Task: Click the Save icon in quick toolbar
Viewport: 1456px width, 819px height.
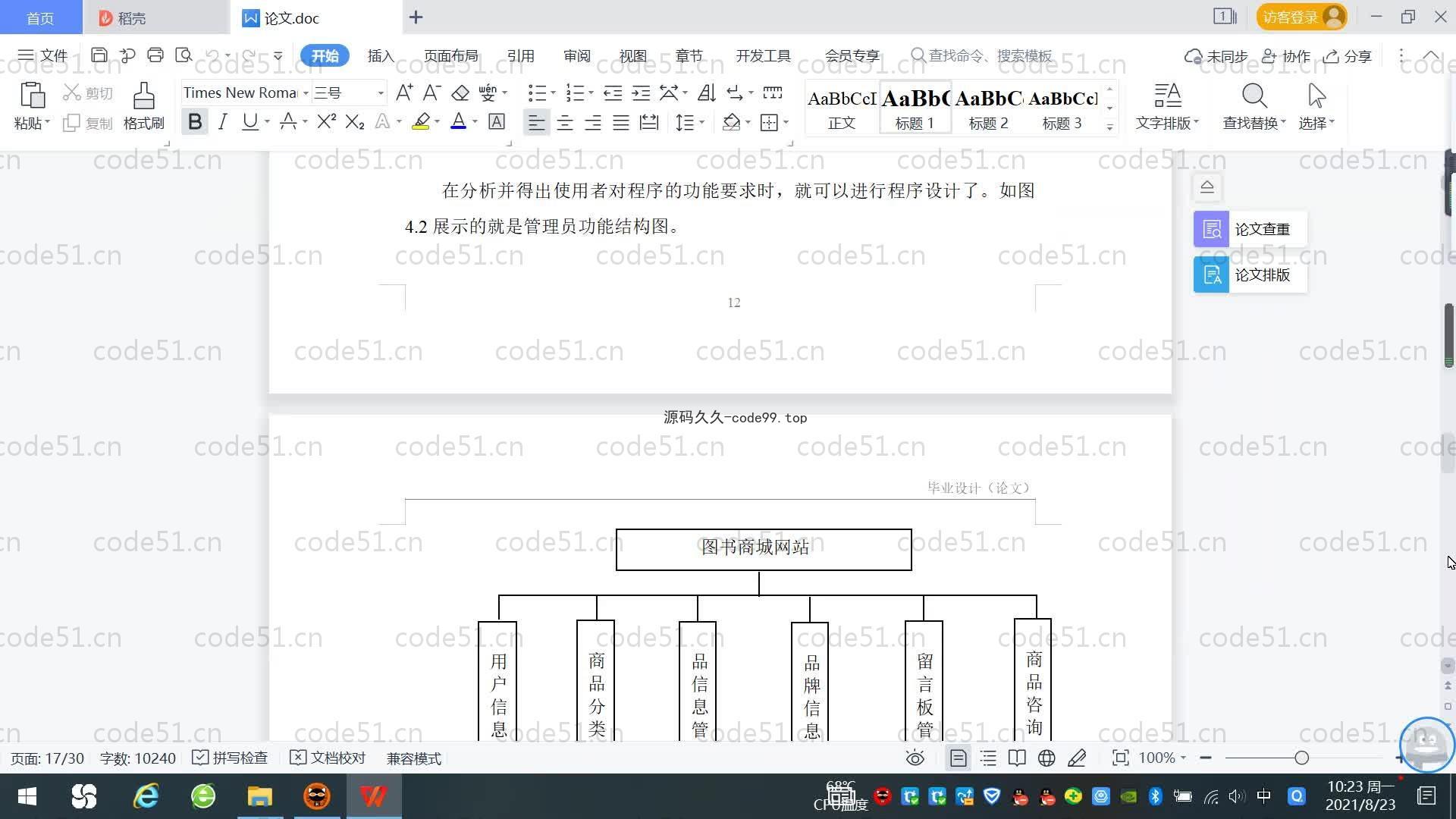Action: pos(99,55)
